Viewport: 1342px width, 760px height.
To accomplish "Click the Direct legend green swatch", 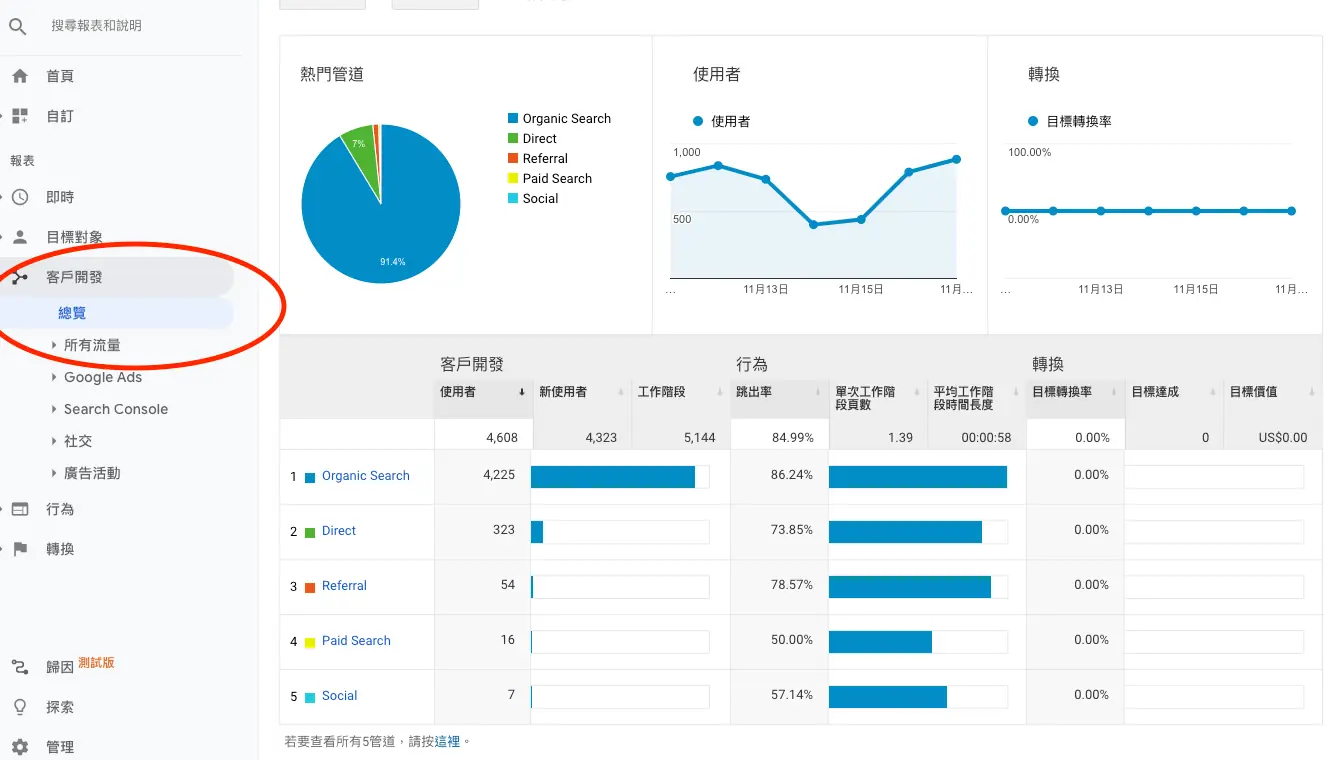I will [x=513, y=138].
